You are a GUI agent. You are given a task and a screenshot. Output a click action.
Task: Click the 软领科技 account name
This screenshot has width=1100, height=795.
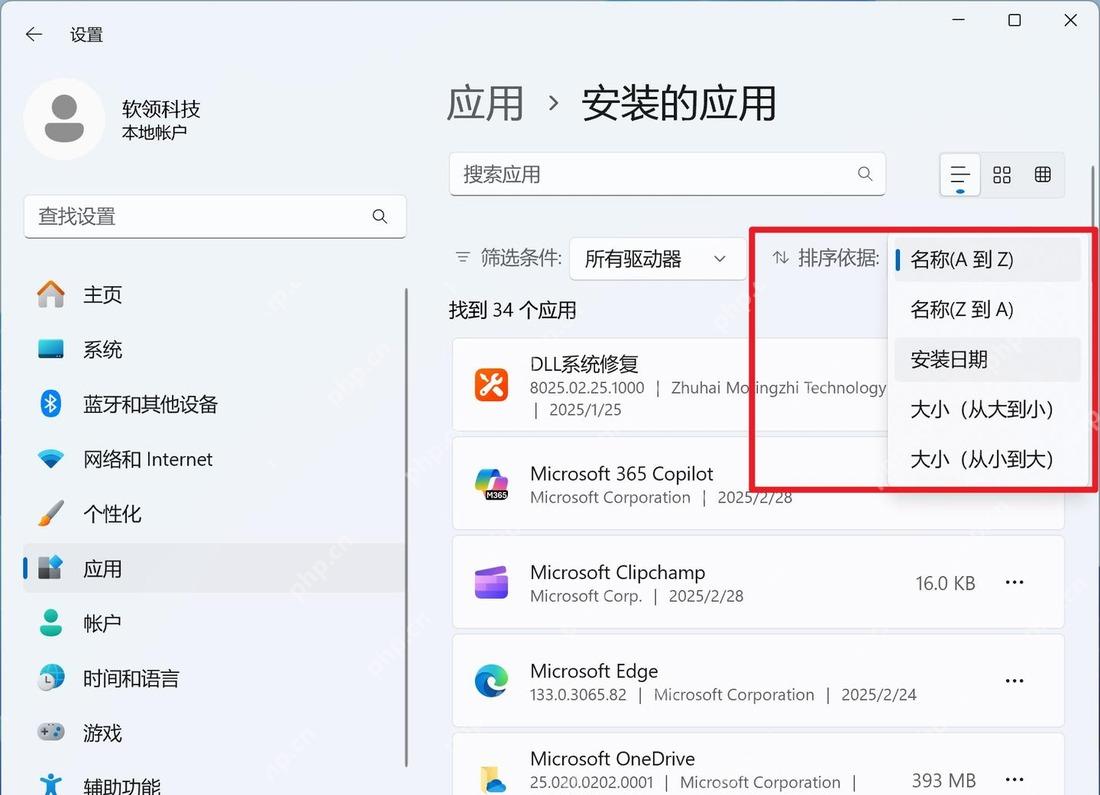[x=161, y=109]
